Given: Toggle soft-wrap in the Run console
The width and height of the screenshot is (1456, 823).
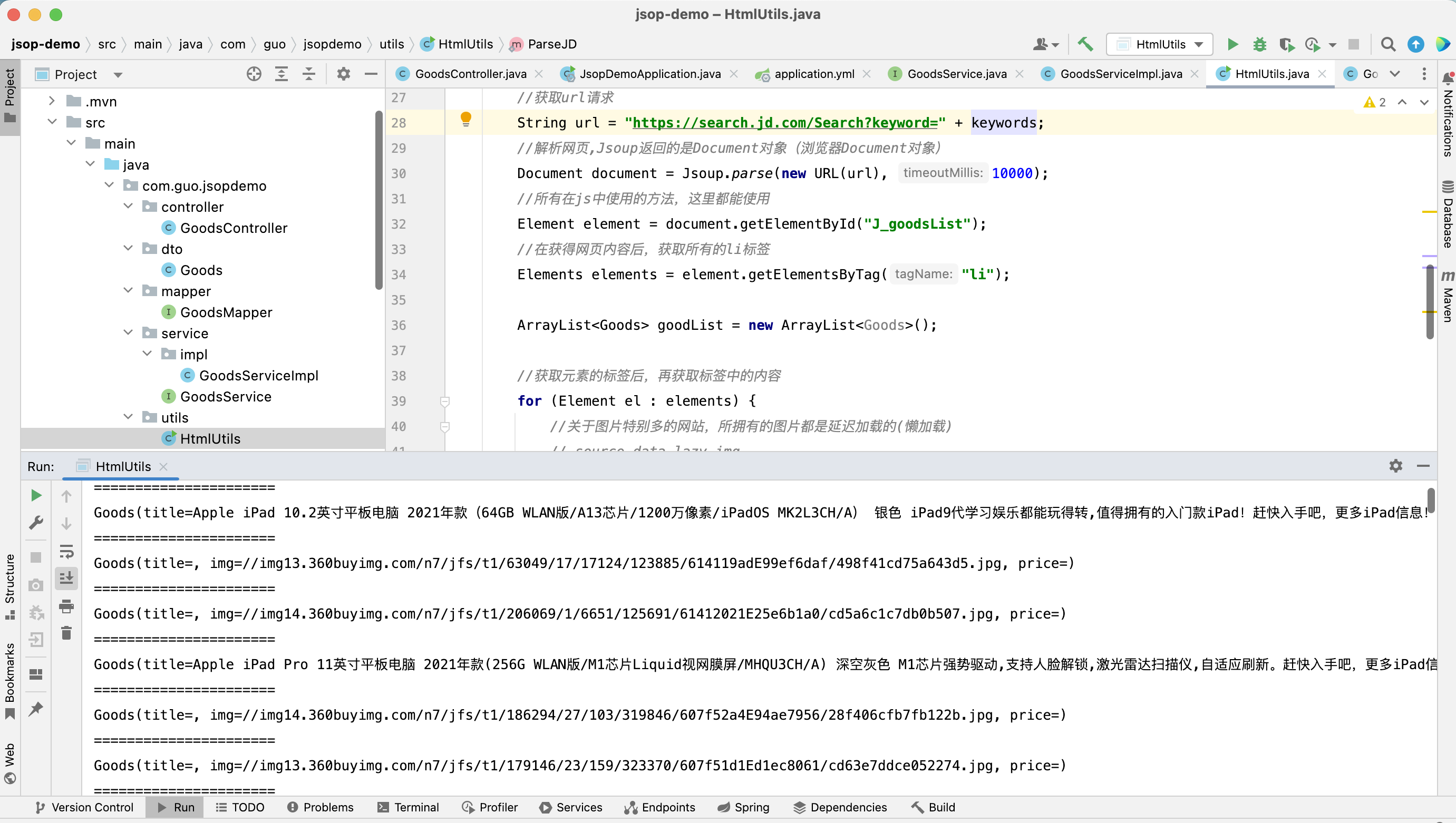Looking at the screenshot, I should tap(66, 551).
